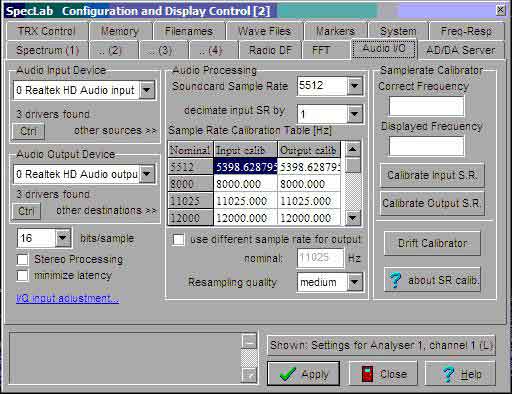Click nominal row header 11025

coord(190,201)
